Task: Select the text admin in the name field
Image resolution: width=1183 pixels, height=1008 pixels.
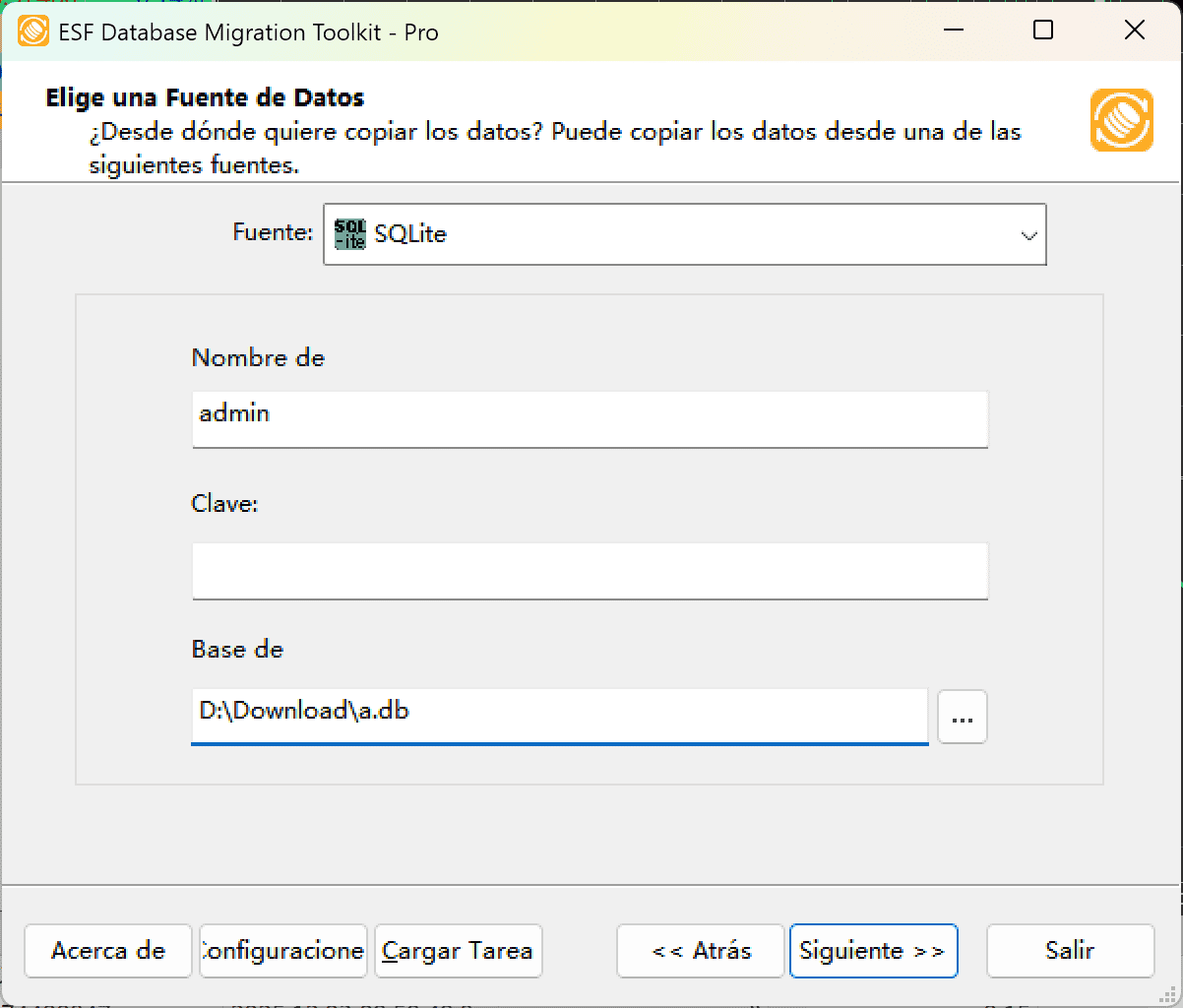Action: 232,413
